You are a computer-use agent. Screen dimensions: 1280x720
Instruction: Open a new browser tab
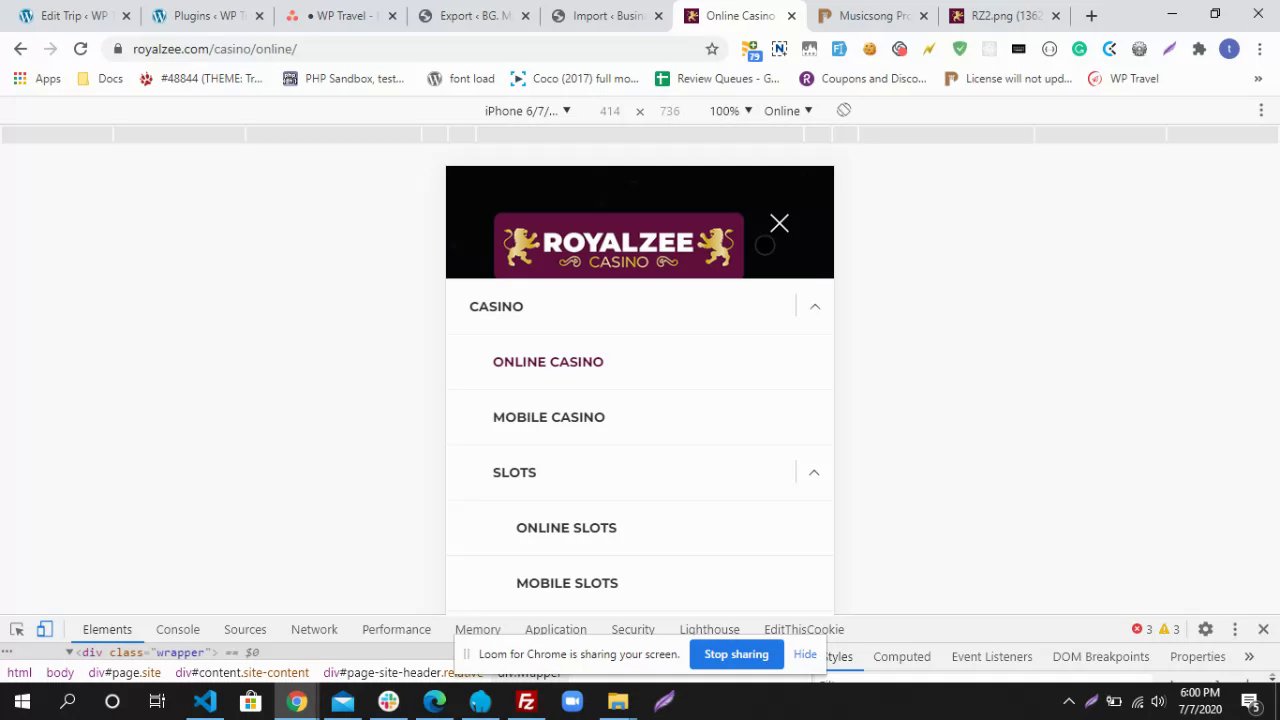tap(1091, 16)
